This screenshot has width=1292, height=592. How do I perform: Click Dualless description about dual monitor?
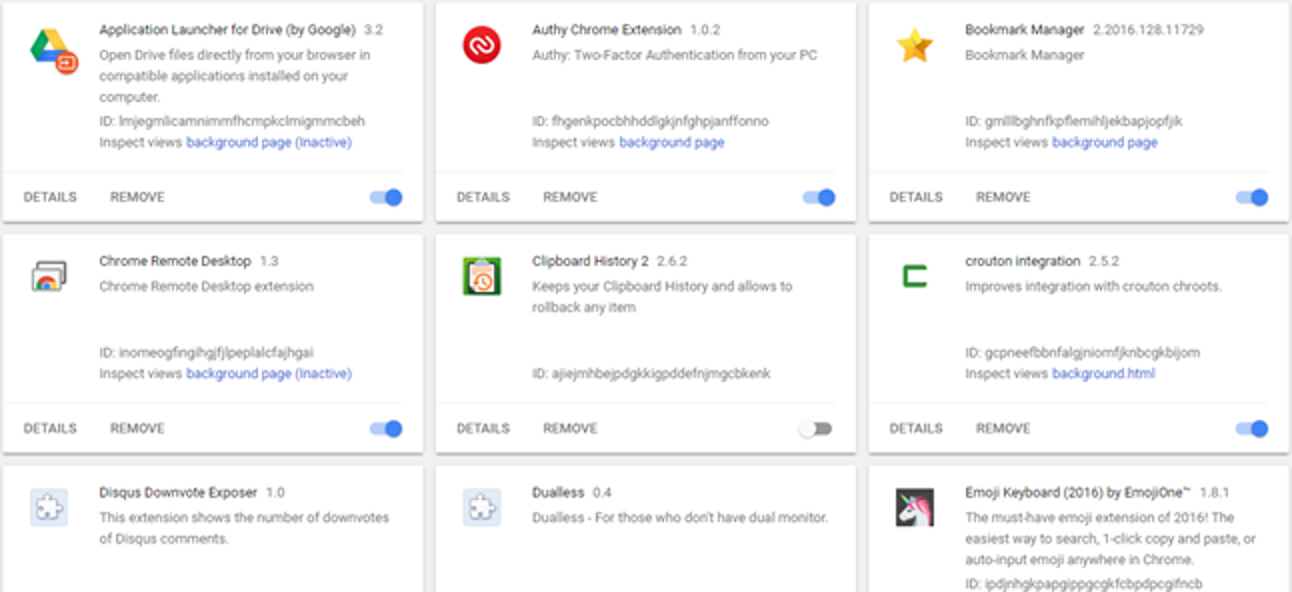[x=680, y=517]
